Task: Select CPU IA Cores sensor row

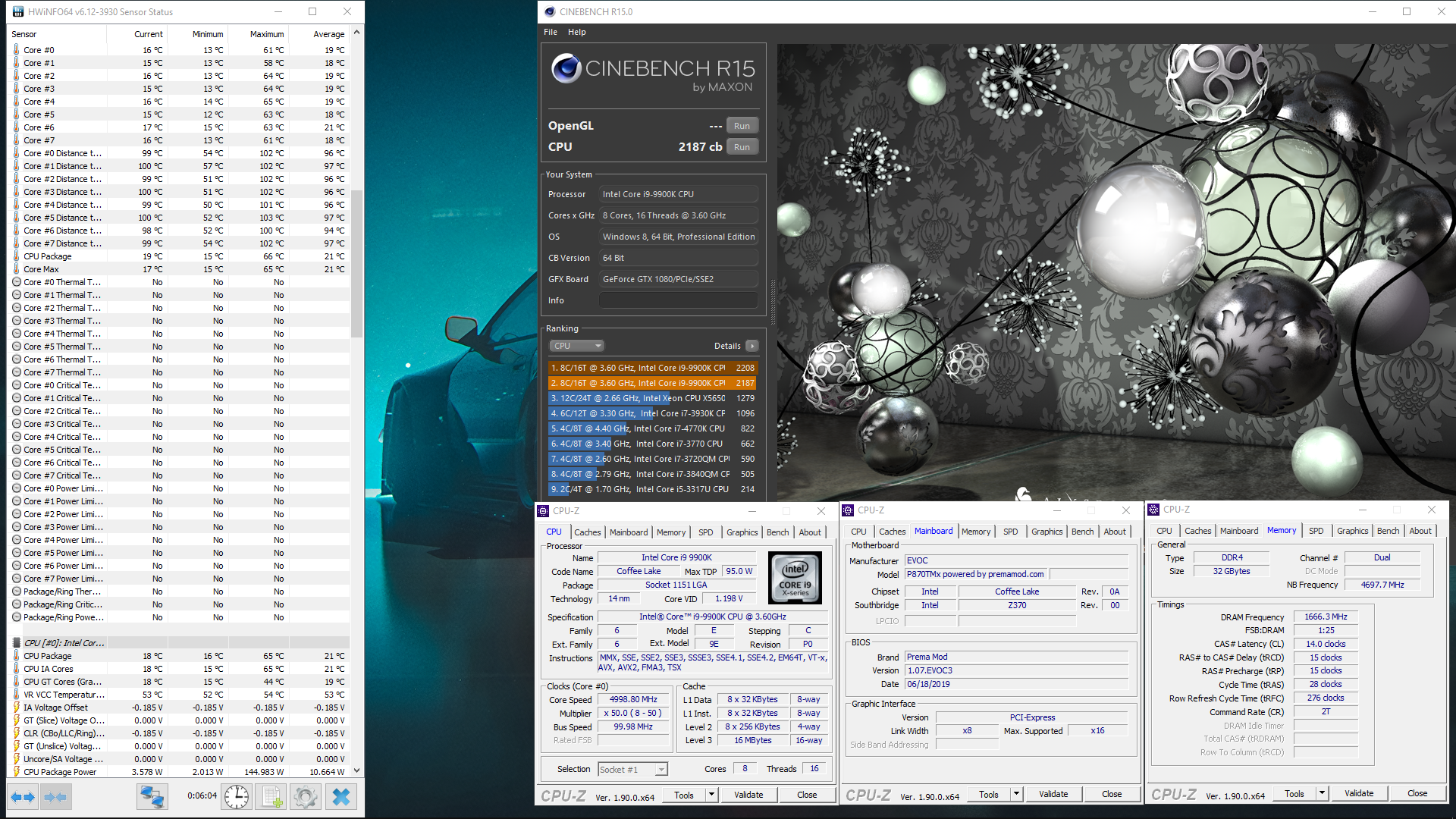Action: click(179, 669)
